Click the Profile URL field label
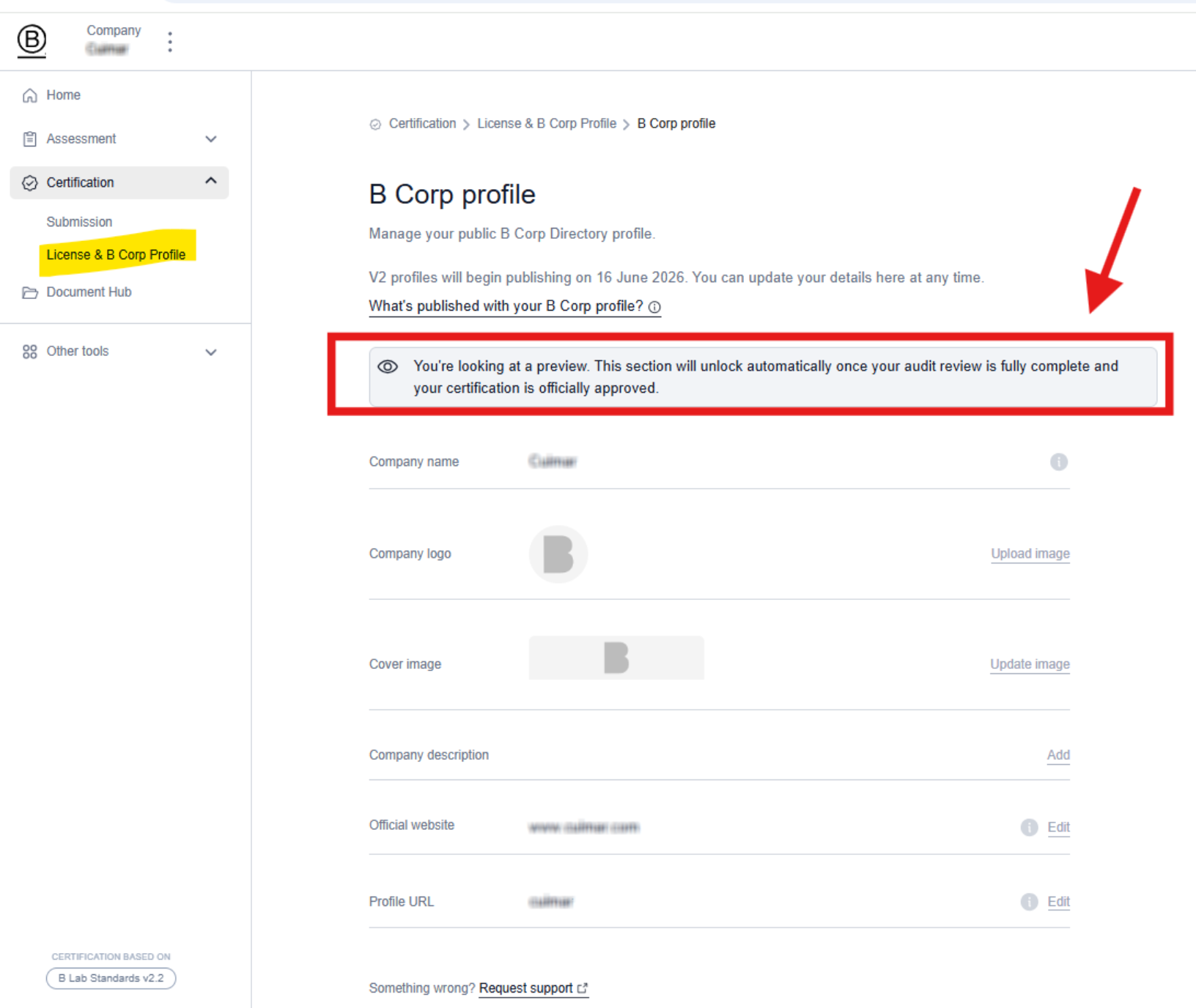The image size is (1196, 1008). pos(402,902)
